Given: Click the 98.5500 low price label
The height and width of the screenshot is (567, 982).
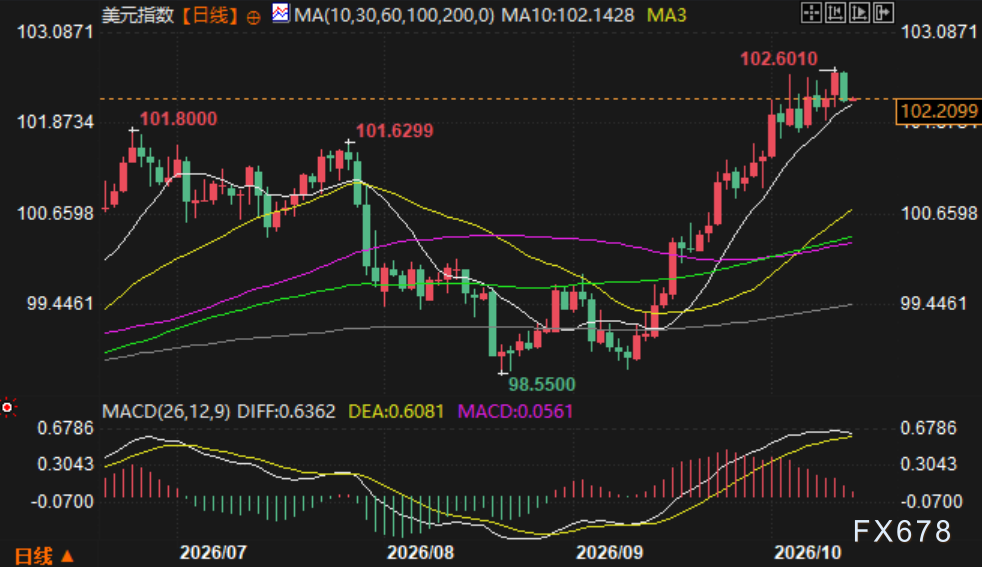Looking at the screenshot, I should (x=542, y=384).
